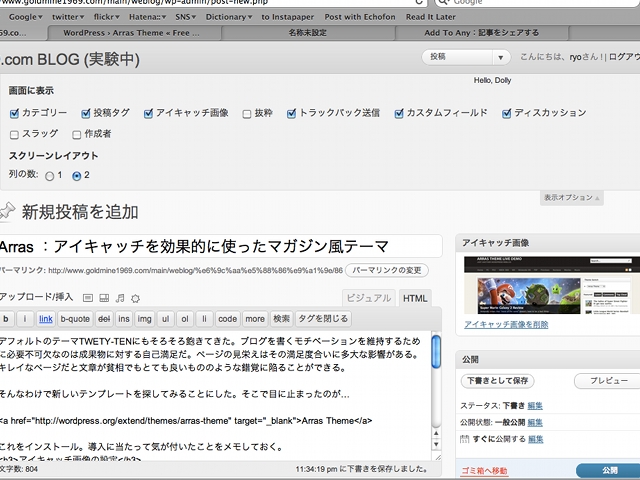Toggle the 投稿タグ checkbox

(86, 113)
